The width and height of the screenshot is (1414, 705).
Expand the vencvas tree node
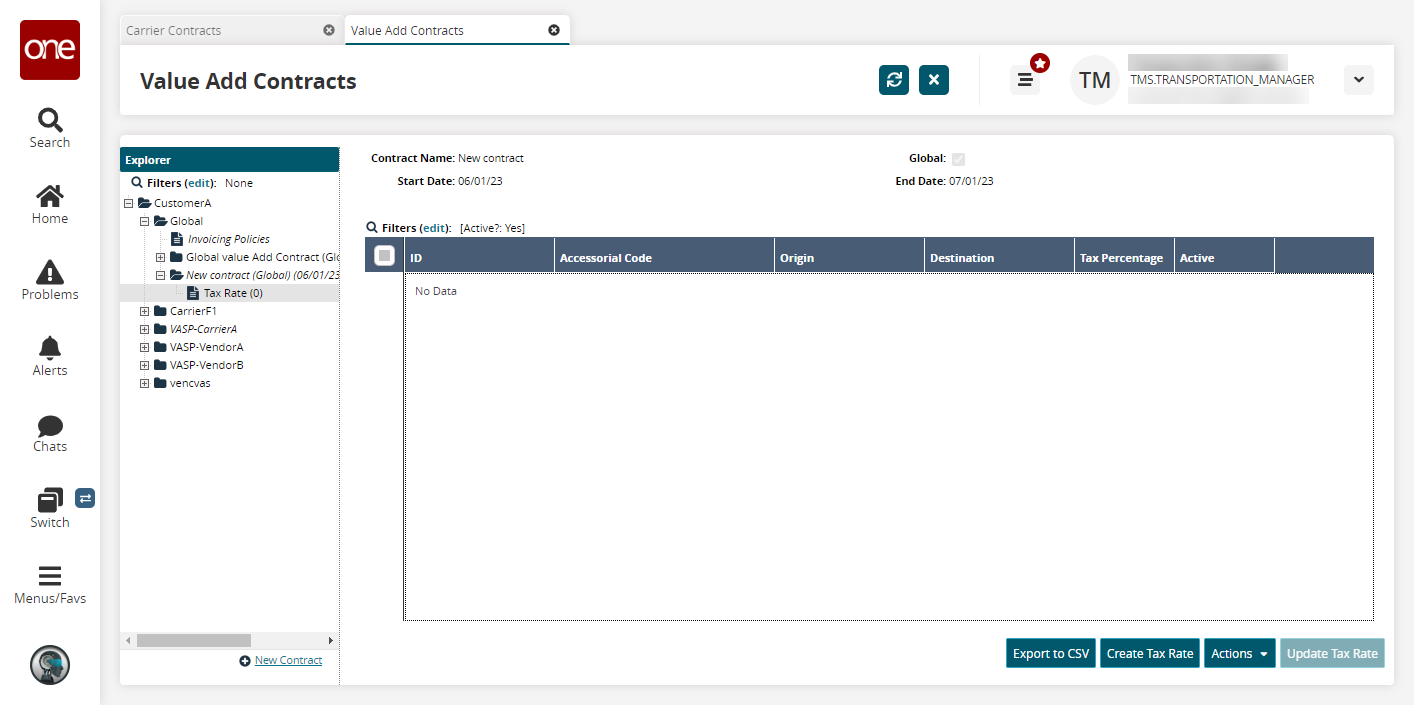pyautogui.click(x=144, y=383)
